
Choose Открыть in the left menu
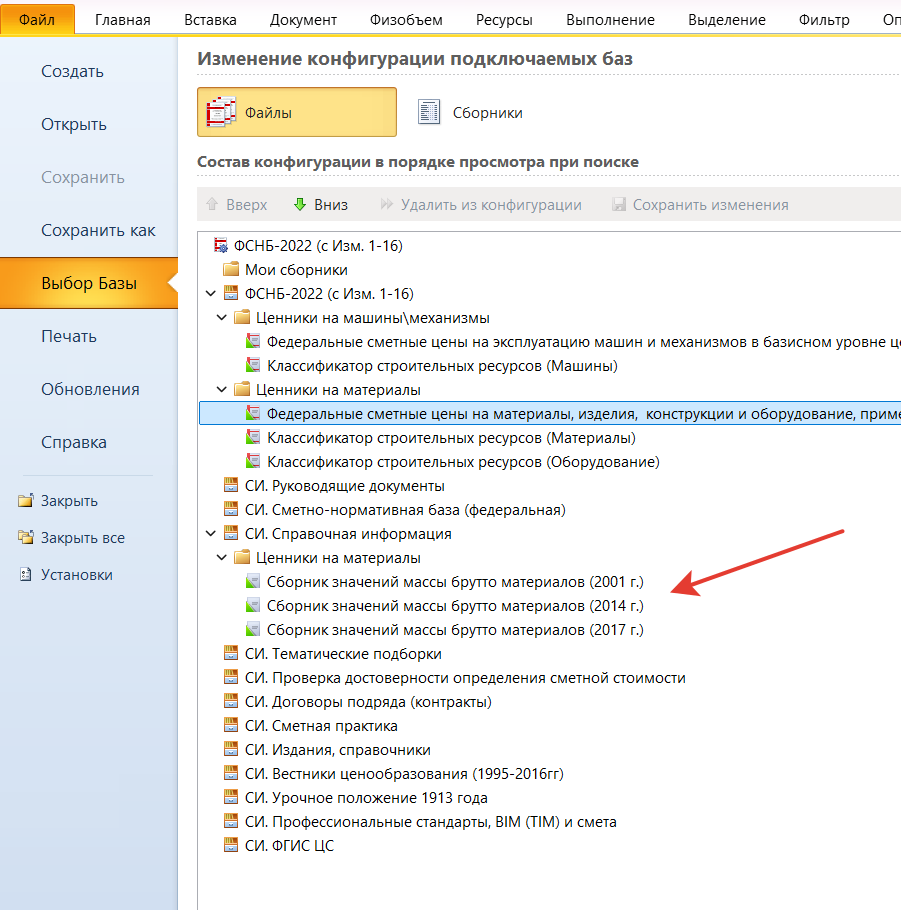tap(74, 124)
